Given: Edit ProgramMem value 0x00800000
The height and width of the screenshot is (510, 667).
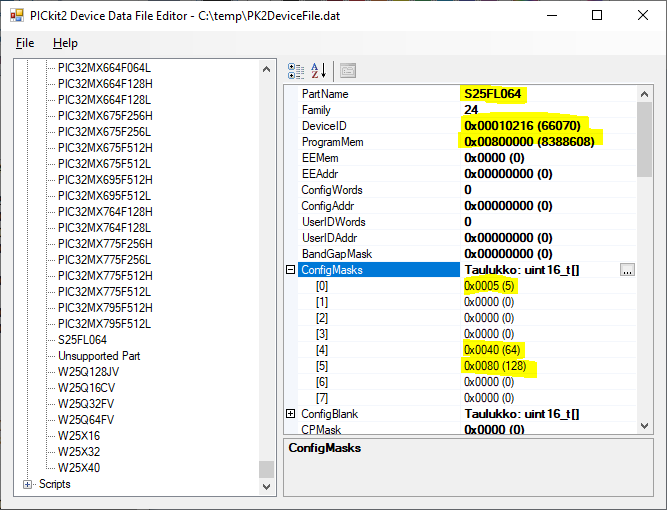Looking at the screenshot, I should [529, 142].
